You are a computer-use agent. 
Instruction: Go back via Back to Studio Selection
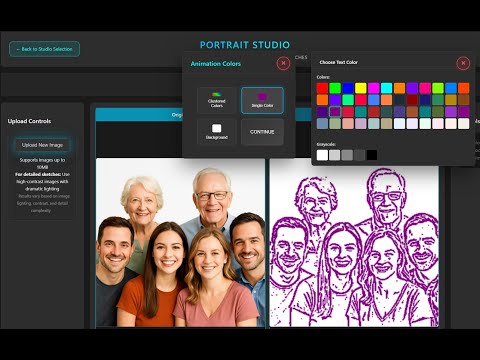click(x=44, y=49)
